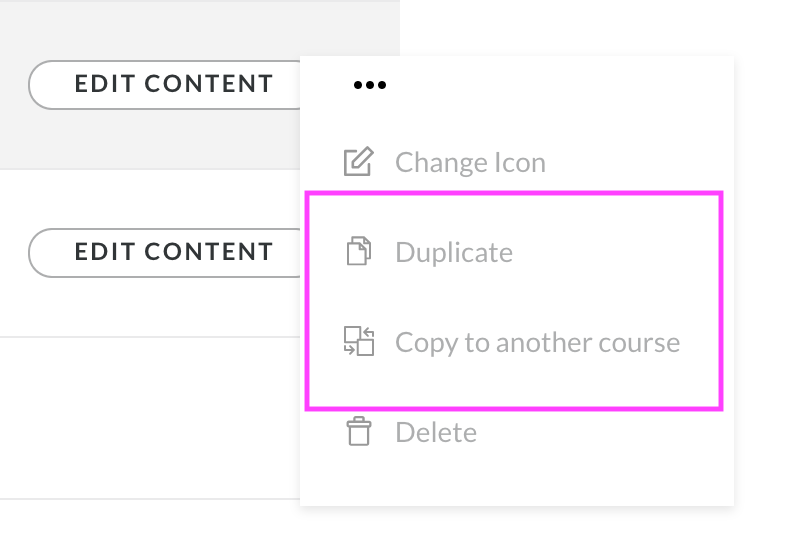Open content editing for the highlighted row
Screen dimensions: 812x536
173,84
